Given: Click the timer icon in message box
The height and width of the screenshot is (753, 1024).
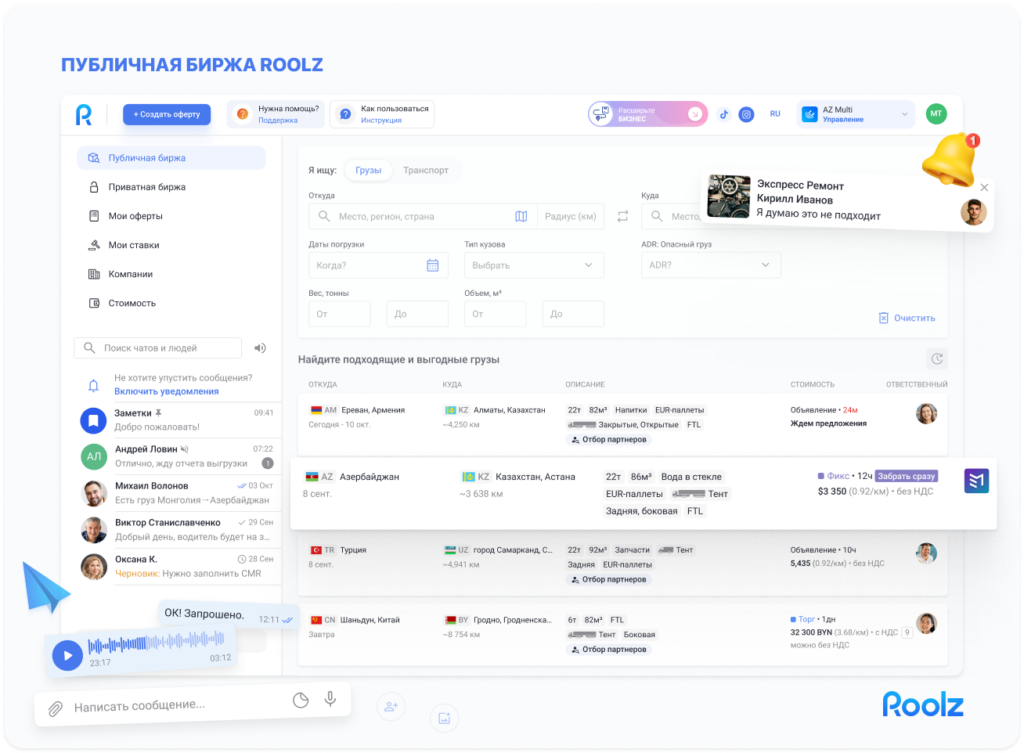Looking at the screenshot, I should point(300,700).
